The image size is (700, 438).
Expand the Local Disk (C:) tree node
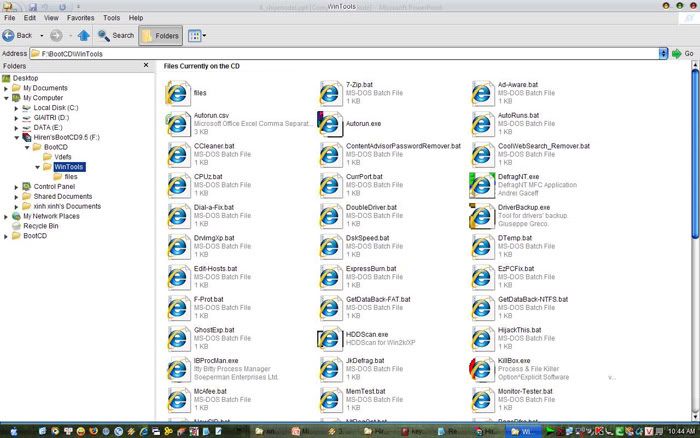[x=16, y=107]
